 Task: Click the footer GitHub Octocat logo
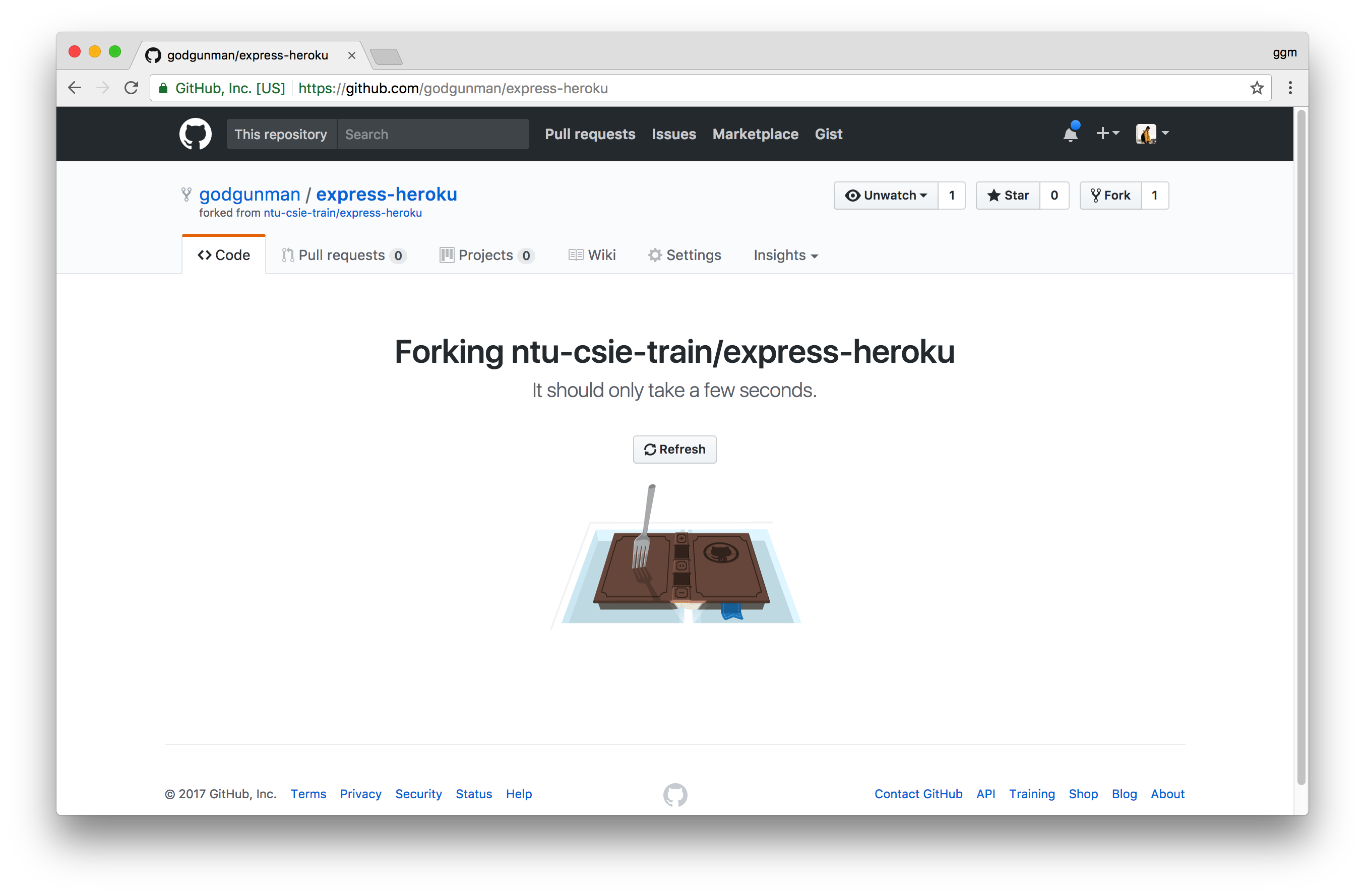point(675,795)
